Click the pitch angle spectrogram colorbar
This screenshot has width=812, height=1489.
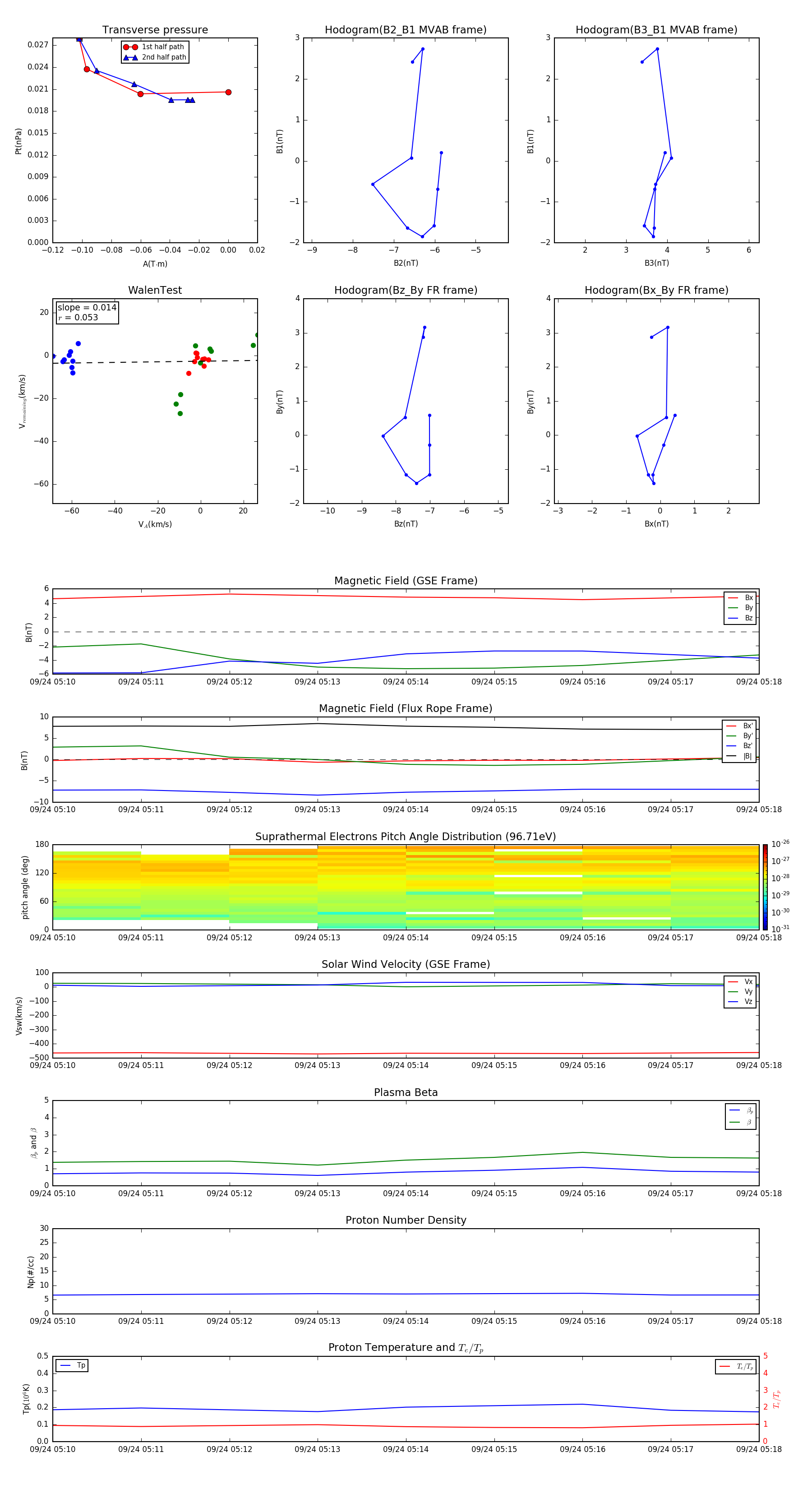[x=765, y=887]
